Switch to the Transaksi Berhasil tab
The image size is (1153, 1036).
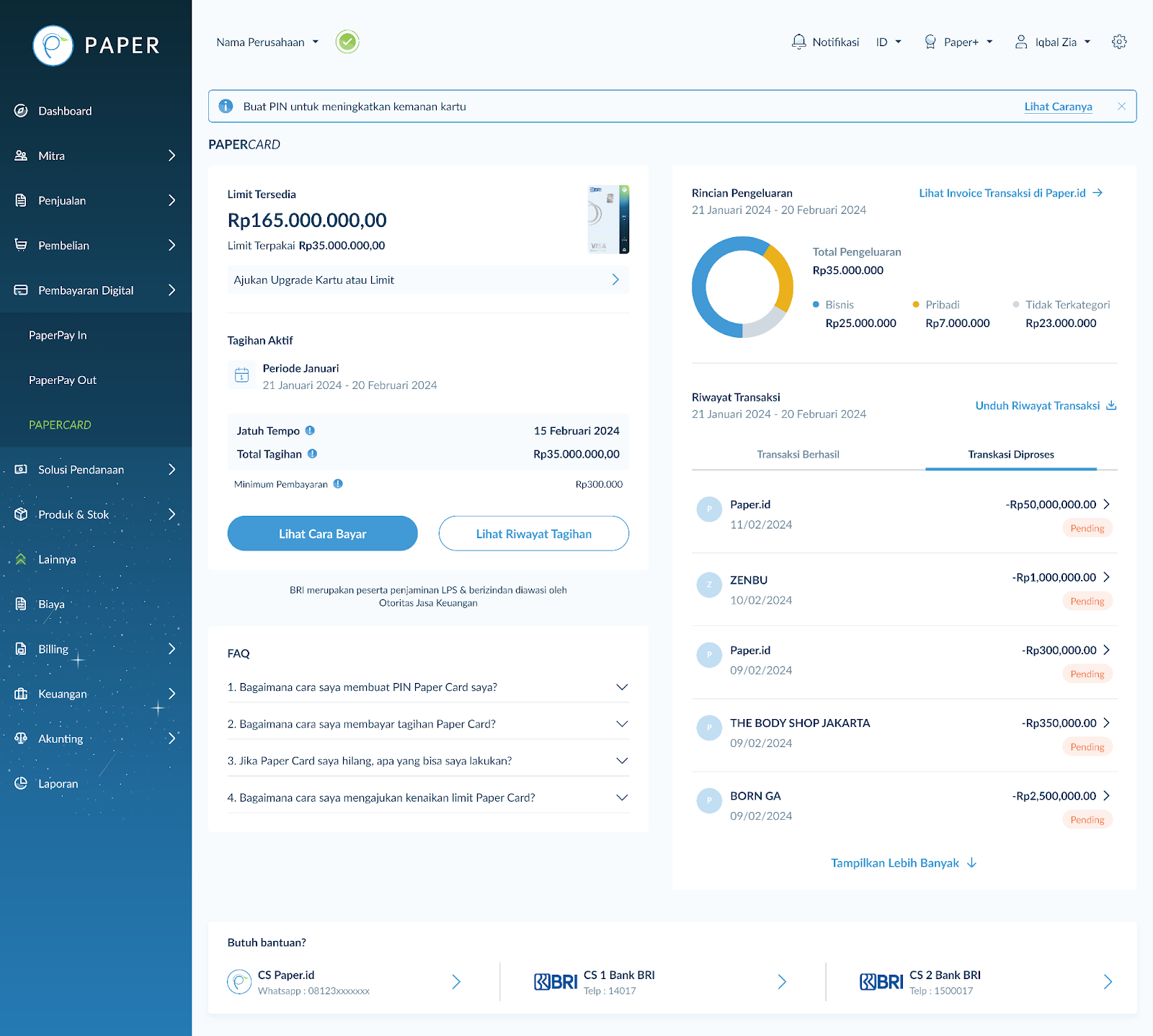tap(798, 455)
